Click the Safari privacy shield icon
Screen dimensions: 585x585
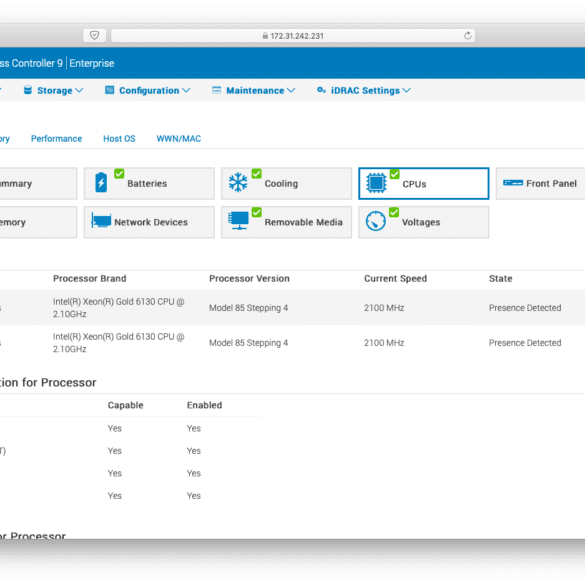pos(94,35)
